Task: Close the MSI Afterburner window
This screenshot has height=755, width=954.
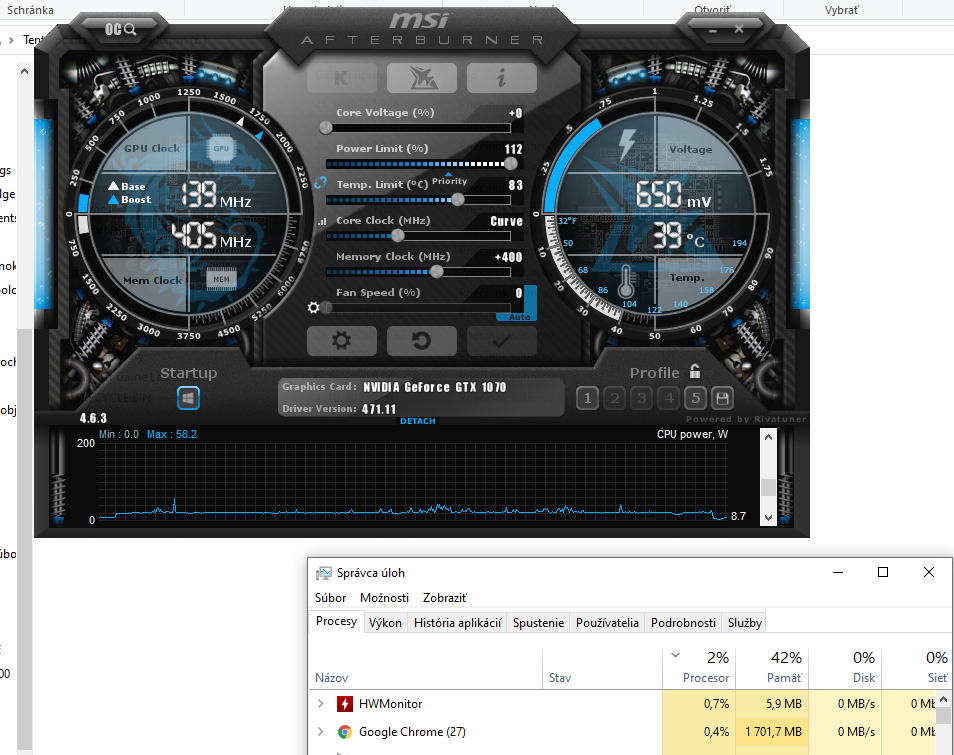Action: pyautogui.click(x=739, y=29)
